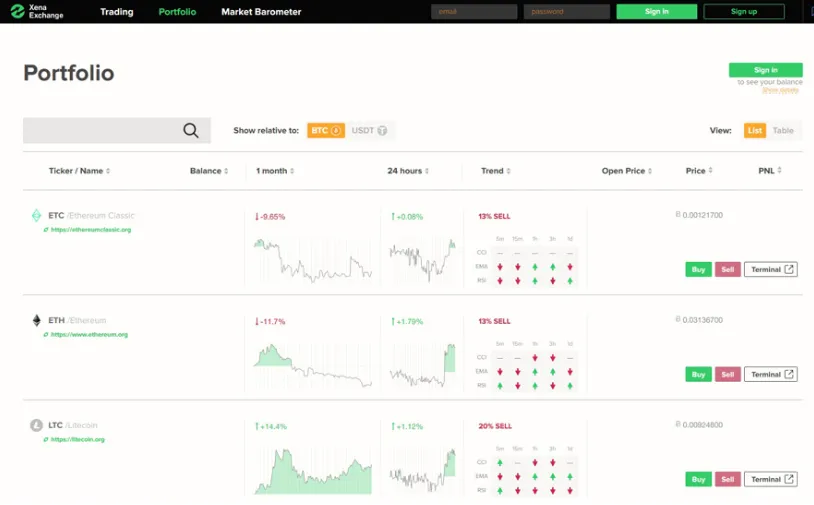The height and width of the screenshot is (505, 814).
Task: Click link icon beside www.ethereum.org
Action: coord(46,334)
